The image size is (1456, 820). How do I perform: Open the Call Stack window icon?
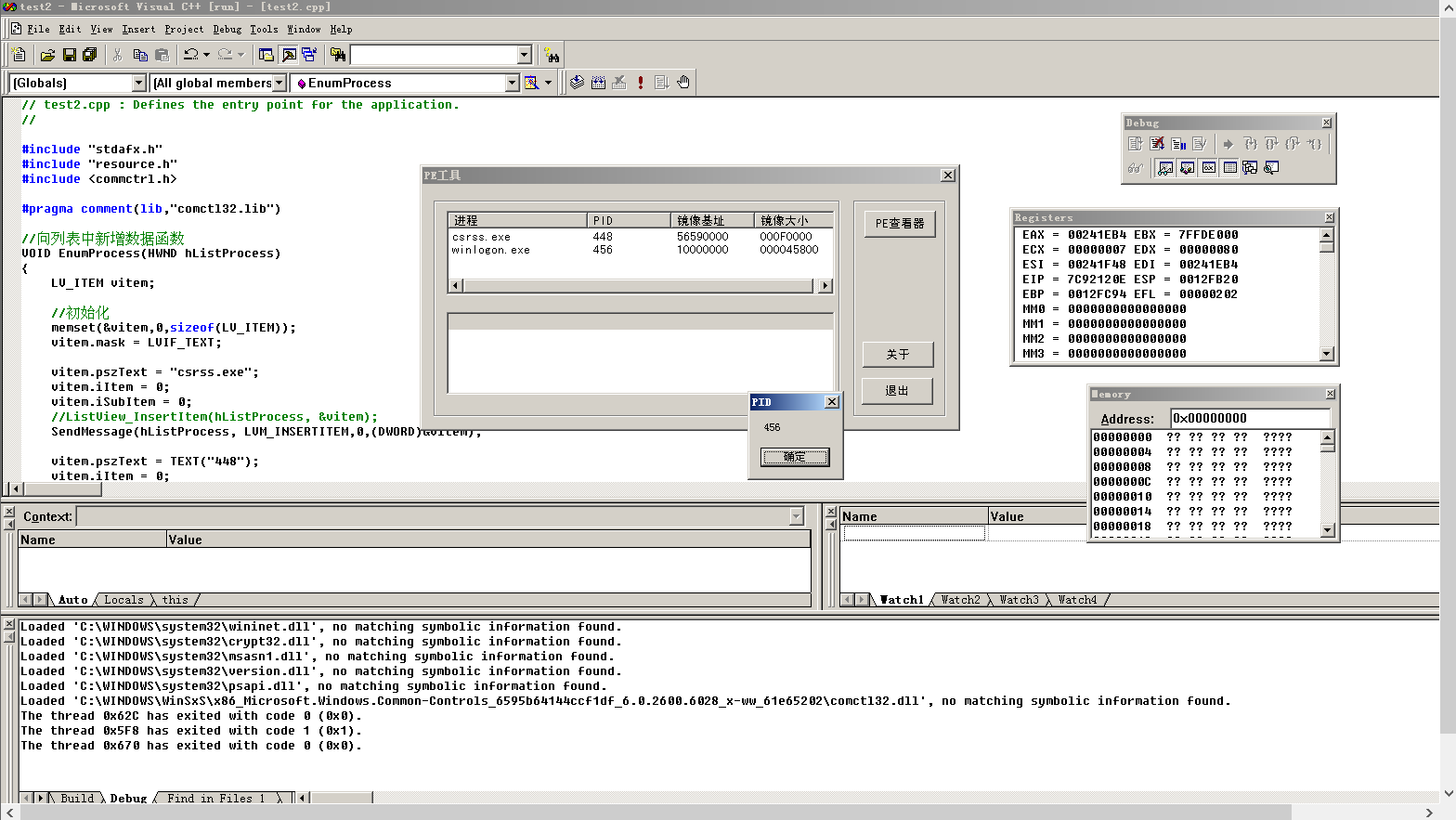coord(1250,167)
